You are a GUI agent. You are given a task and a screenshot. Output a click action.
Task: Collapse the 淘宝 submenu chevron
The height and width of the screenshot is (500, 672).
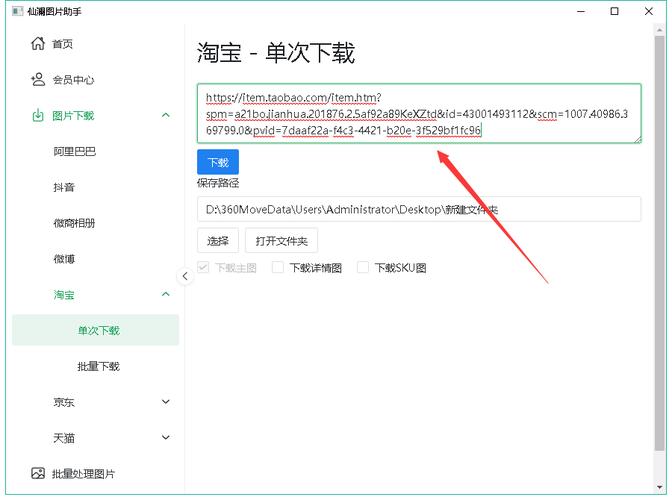point(166,294)
